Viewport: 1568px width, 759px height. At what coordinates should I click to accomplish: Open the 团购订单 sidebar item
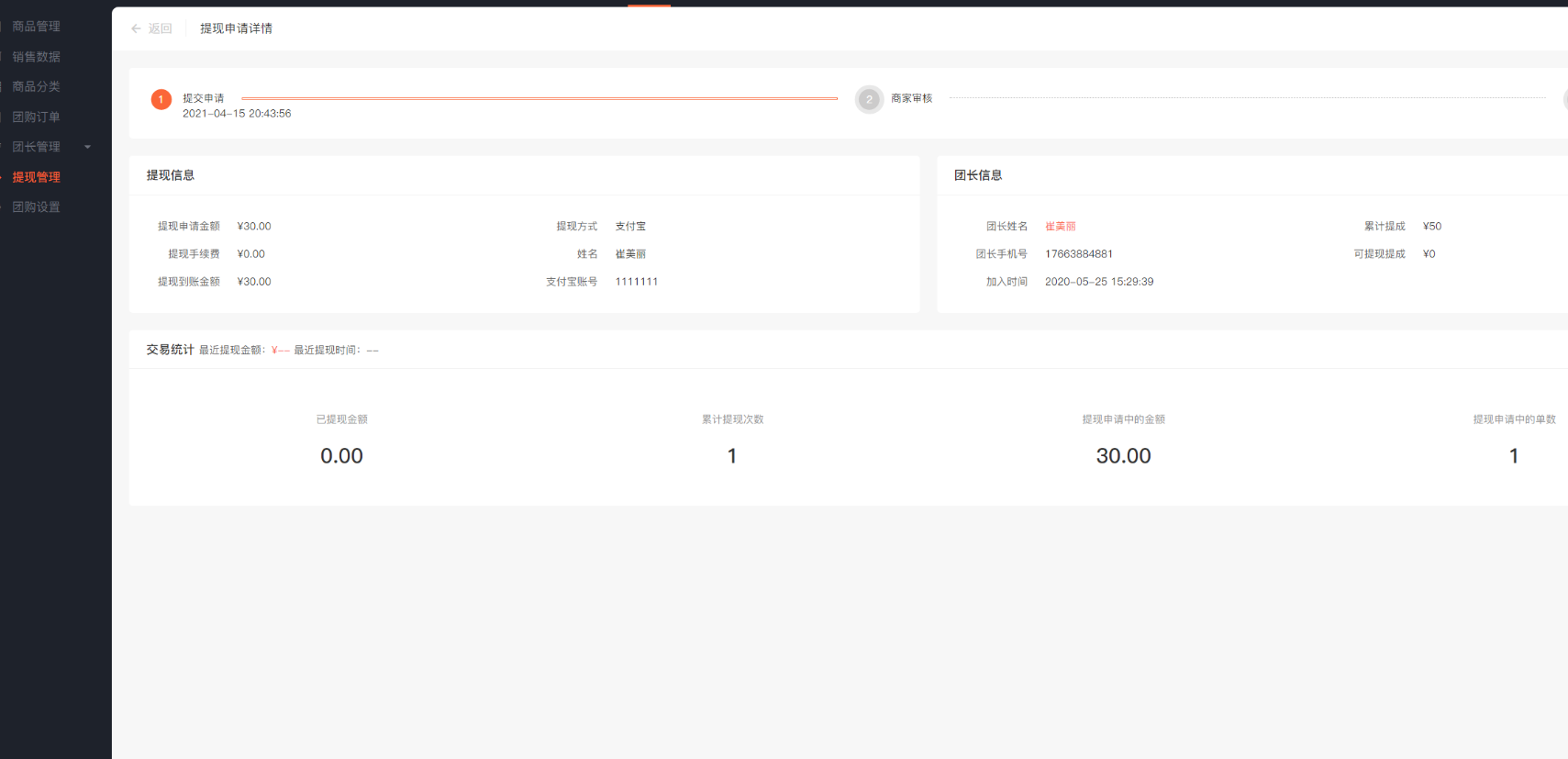[x=37, y=117]
